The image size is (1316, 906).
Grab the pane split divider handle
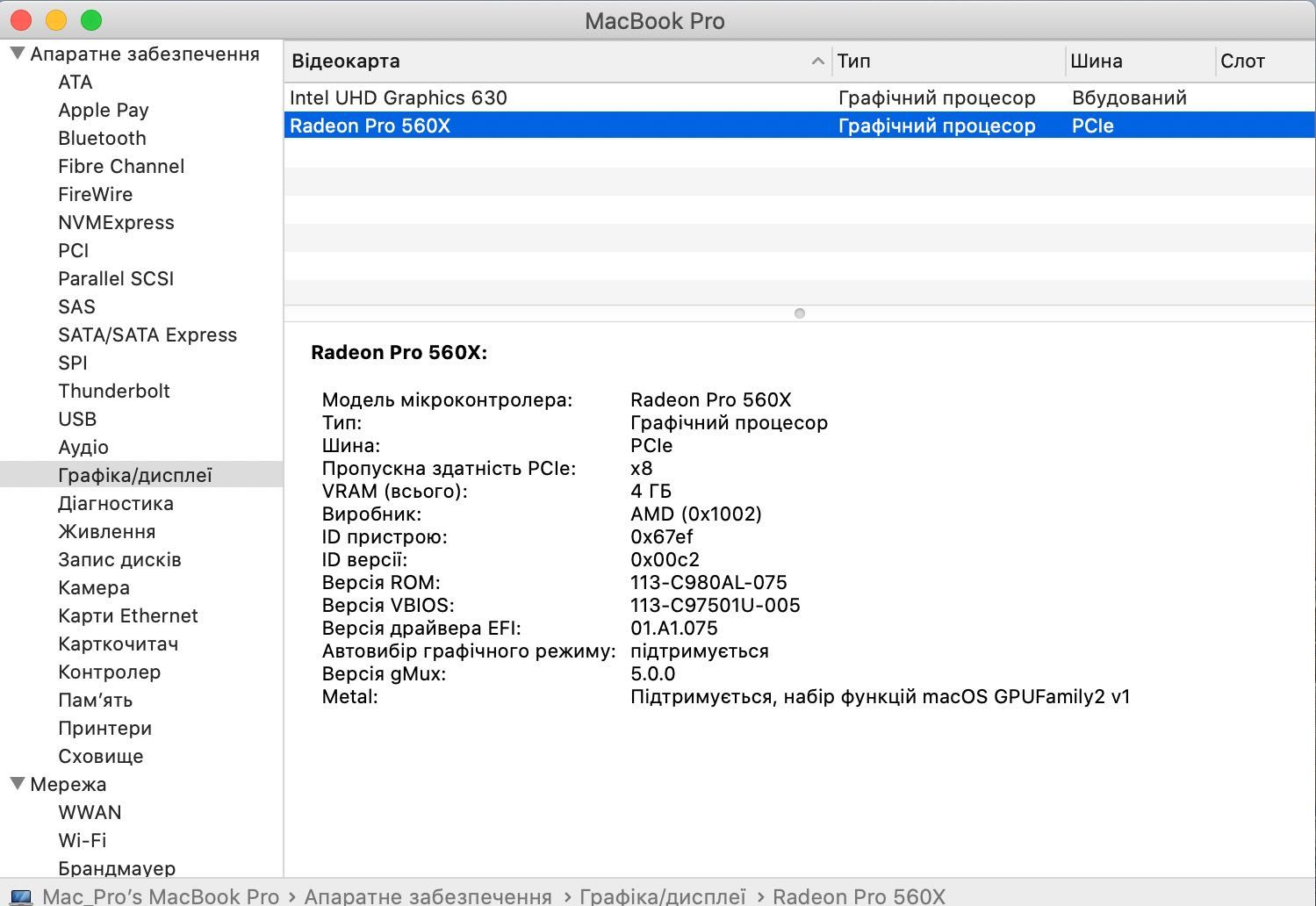(x=799, y=313)
